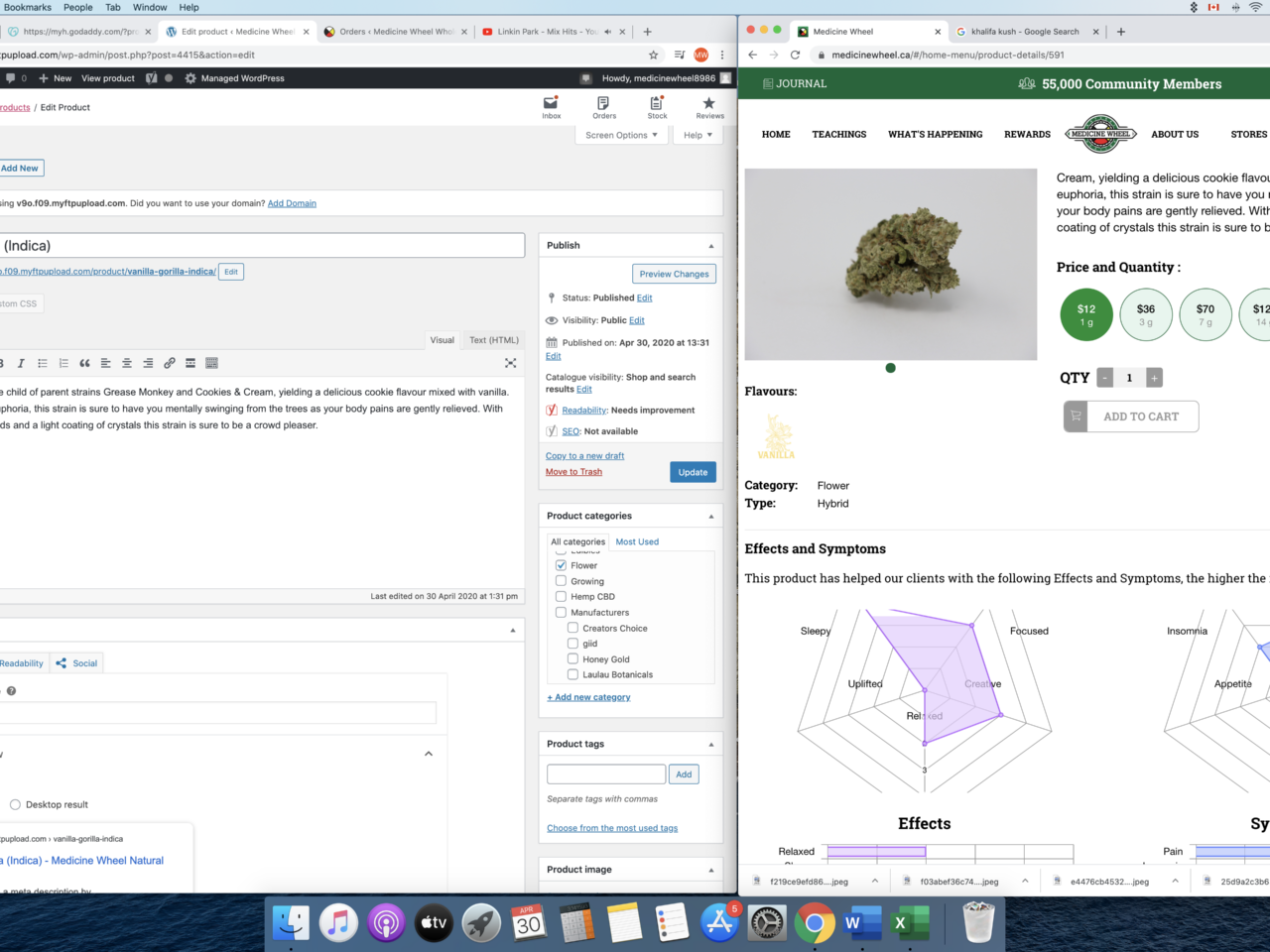The width and height of the screenshot is (1270, 952).
Task: Open the Screen Options dropdown
Action: 621,135
